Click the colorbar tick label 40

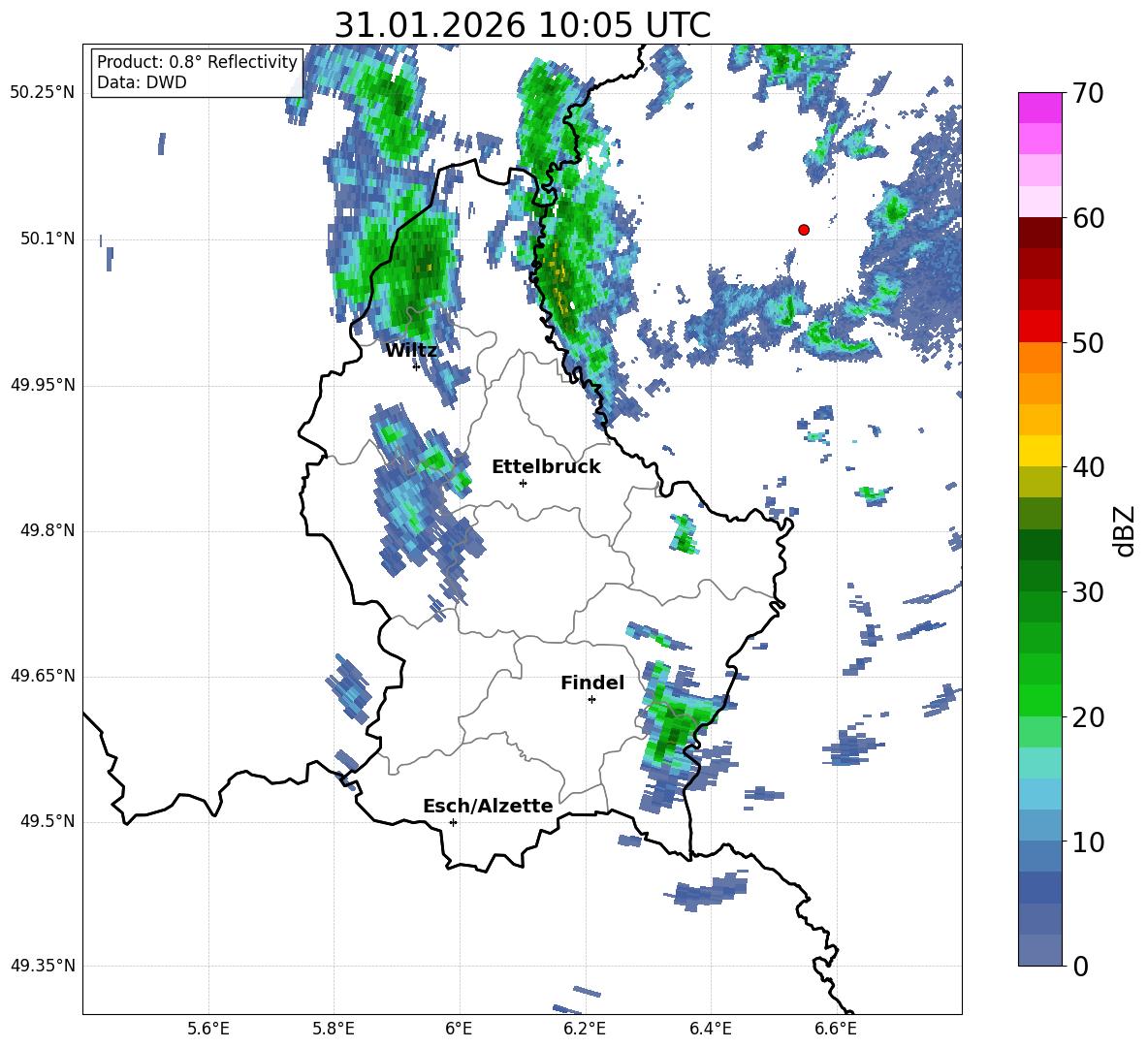(1088, 467)
